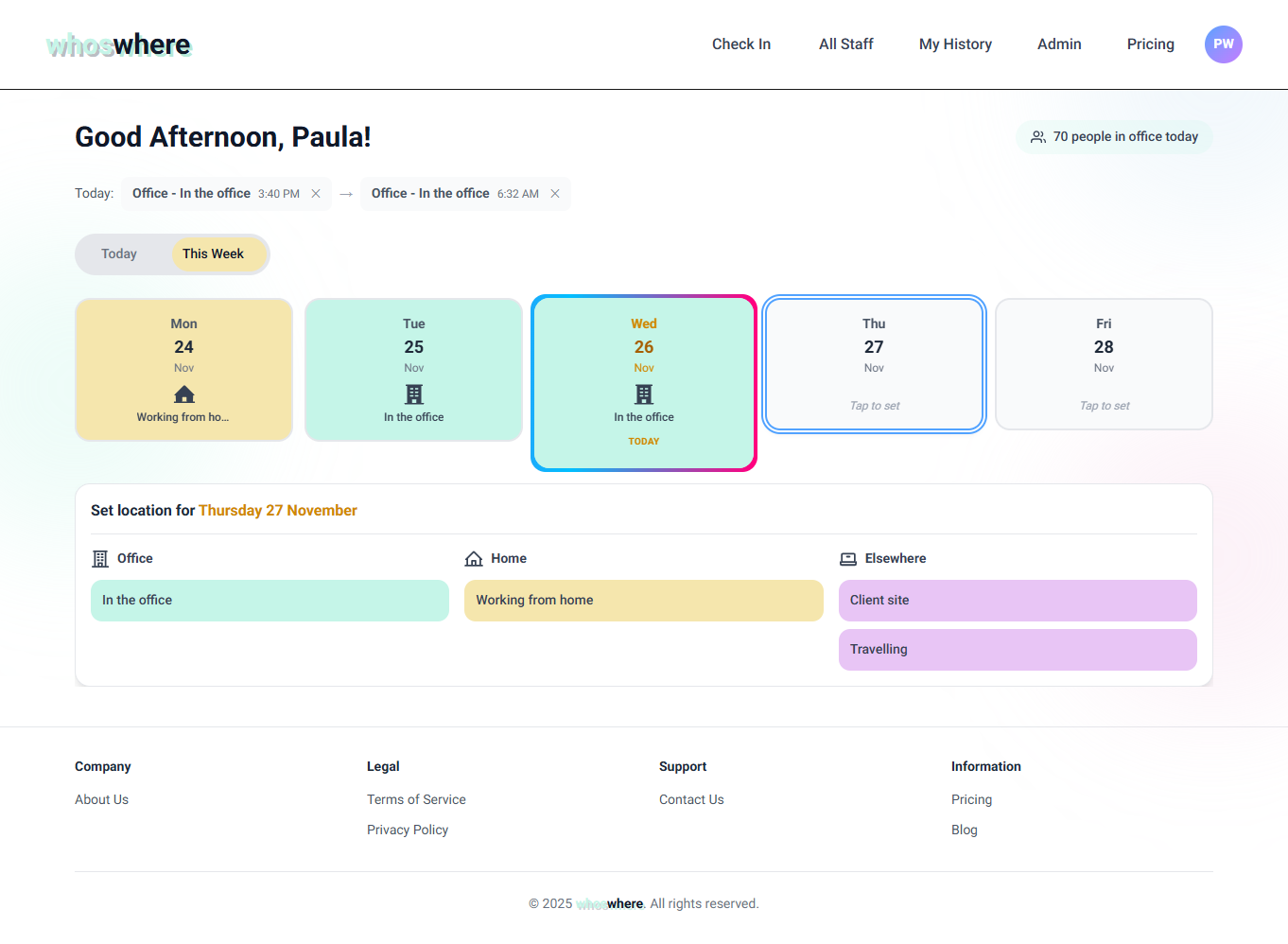Click the people icon beside the office count
1288x944 pixels.
[1038, 136]
